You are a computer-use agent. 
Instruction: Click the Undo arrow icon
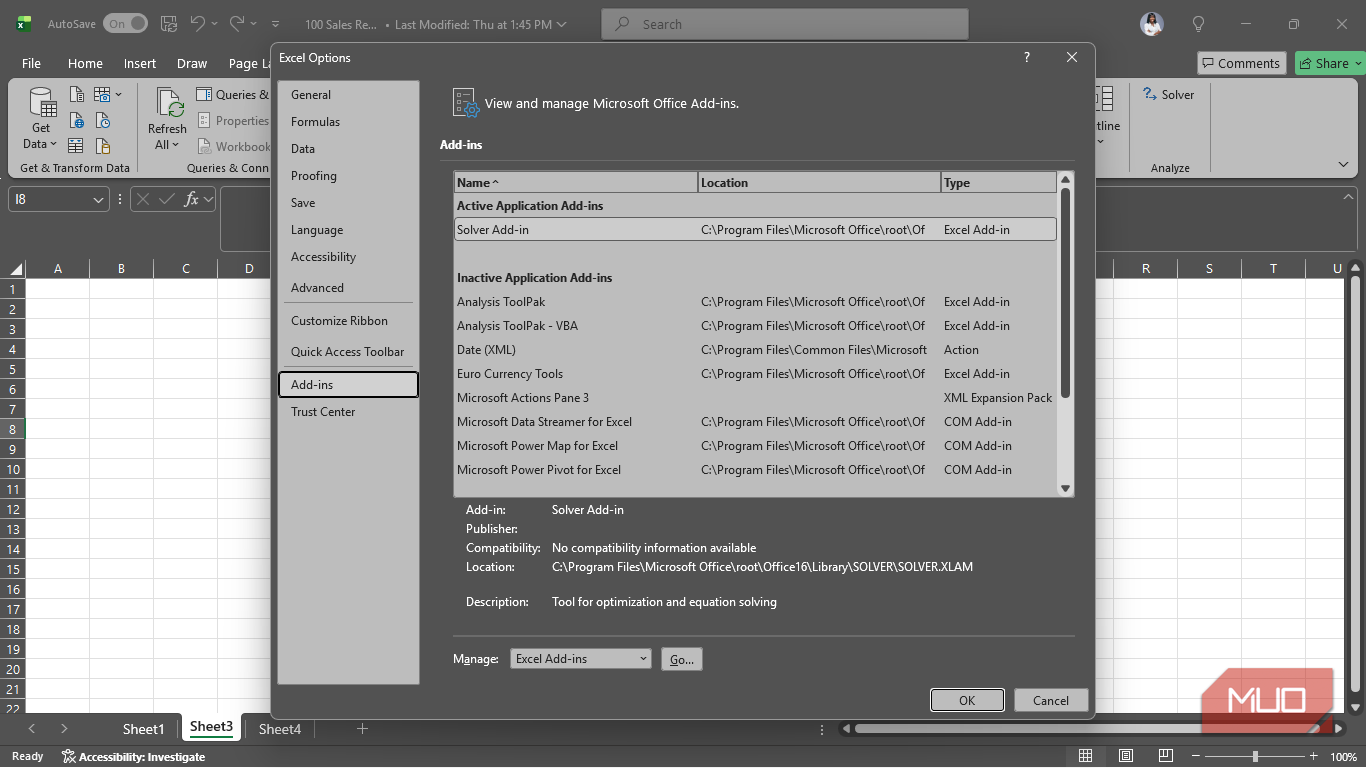pyautogui.click(x=198, y=23)
